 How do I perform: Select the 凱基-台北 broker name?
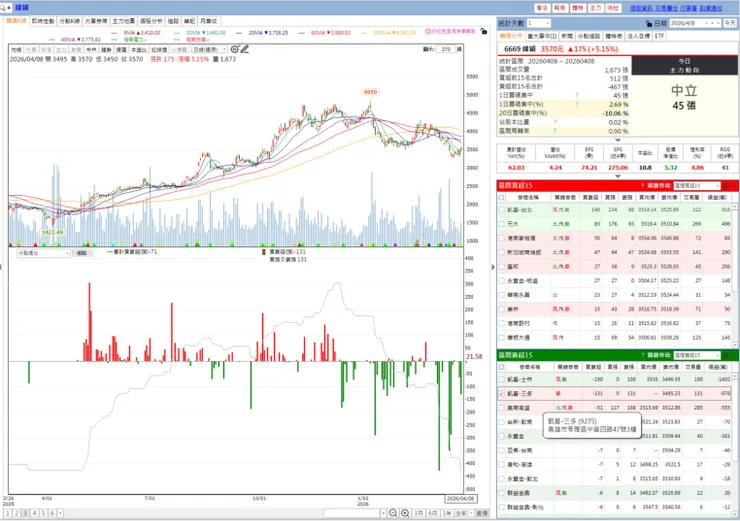coord(519,210)
